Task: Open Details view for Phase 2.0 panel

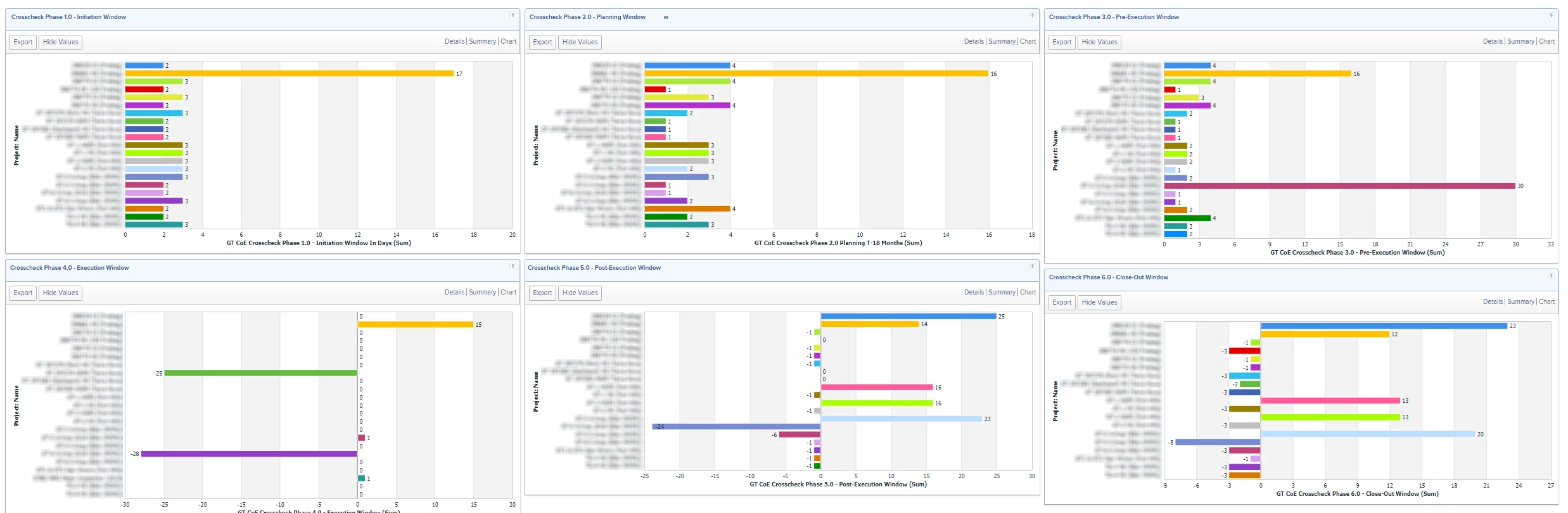Action: coord(974,42)
